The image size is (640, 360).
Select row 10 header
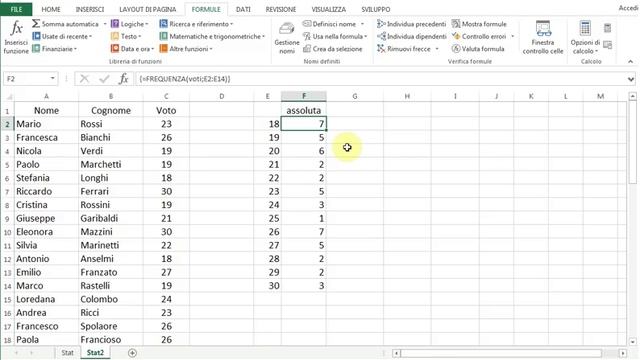click(7, 232)
